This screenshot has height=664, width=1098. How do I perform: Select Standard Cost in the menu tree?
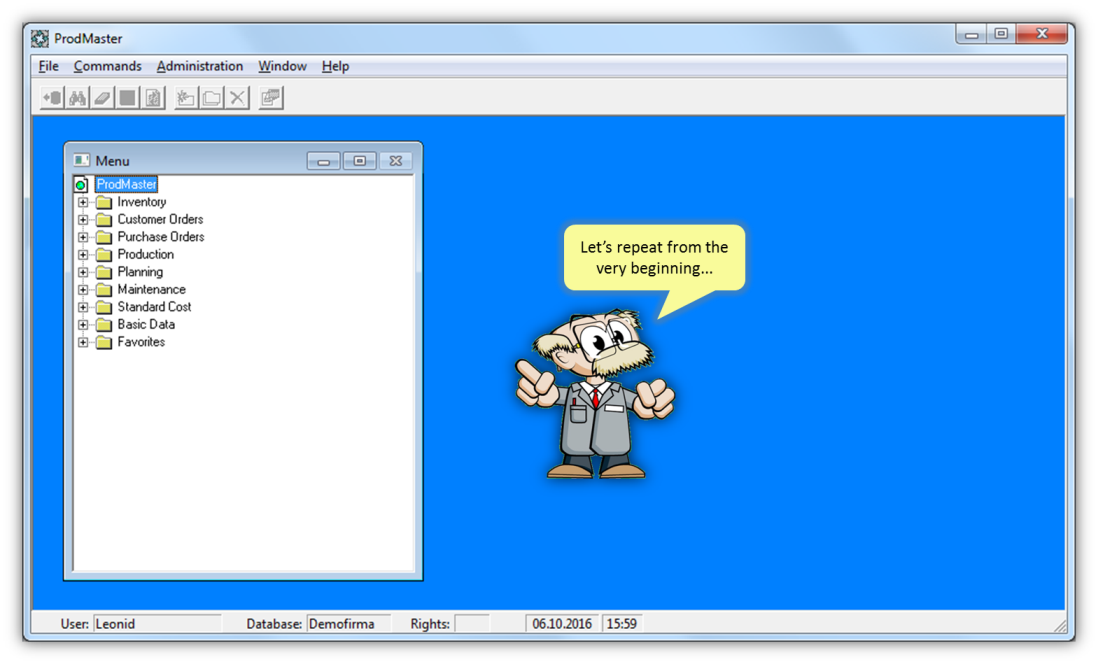pos(154,307)
